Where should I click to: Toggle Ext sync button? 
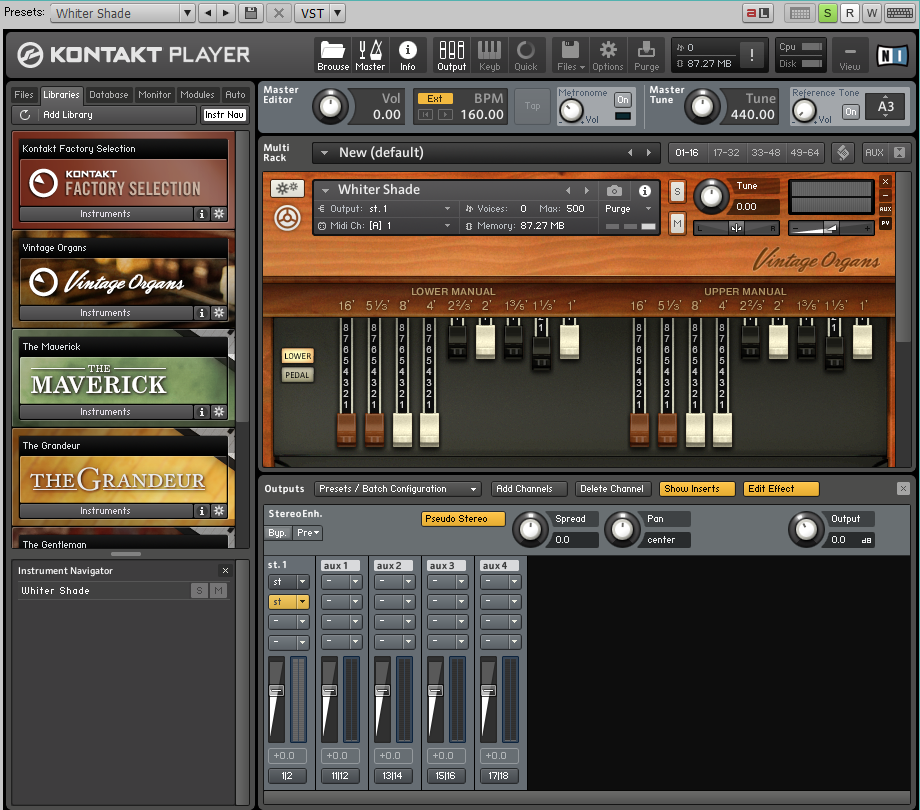[x=435, y=99]
